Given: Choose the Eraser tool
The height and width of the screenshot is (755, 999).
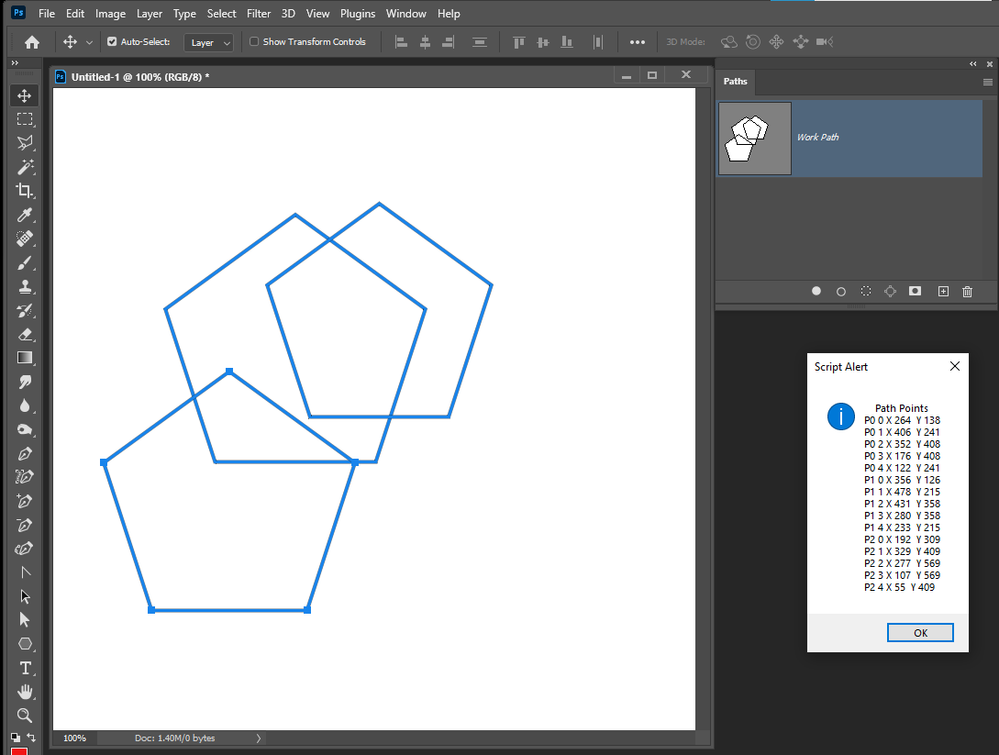Looking at the screenshot, I should coord(24,335).
